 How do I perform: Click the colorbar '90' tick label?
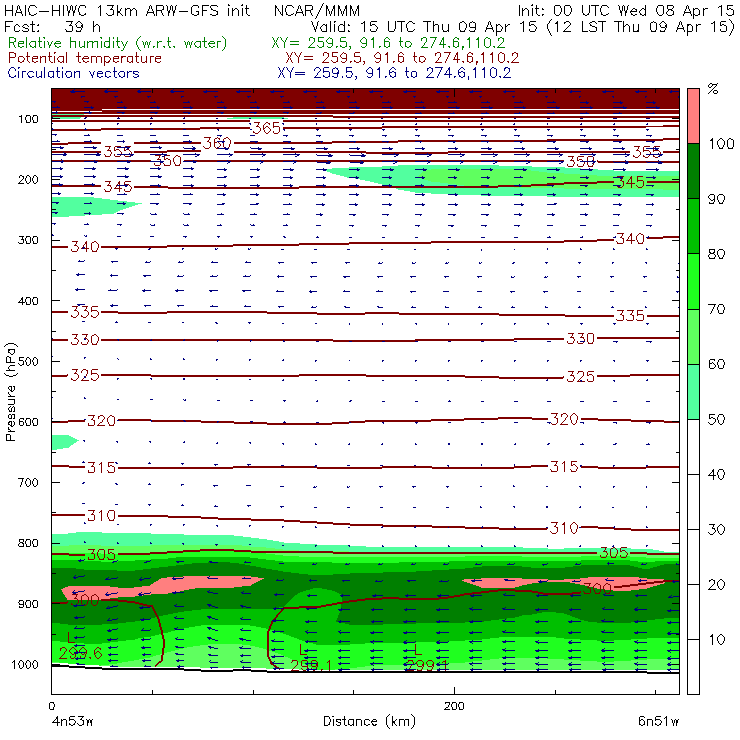(x=716, y=199)
